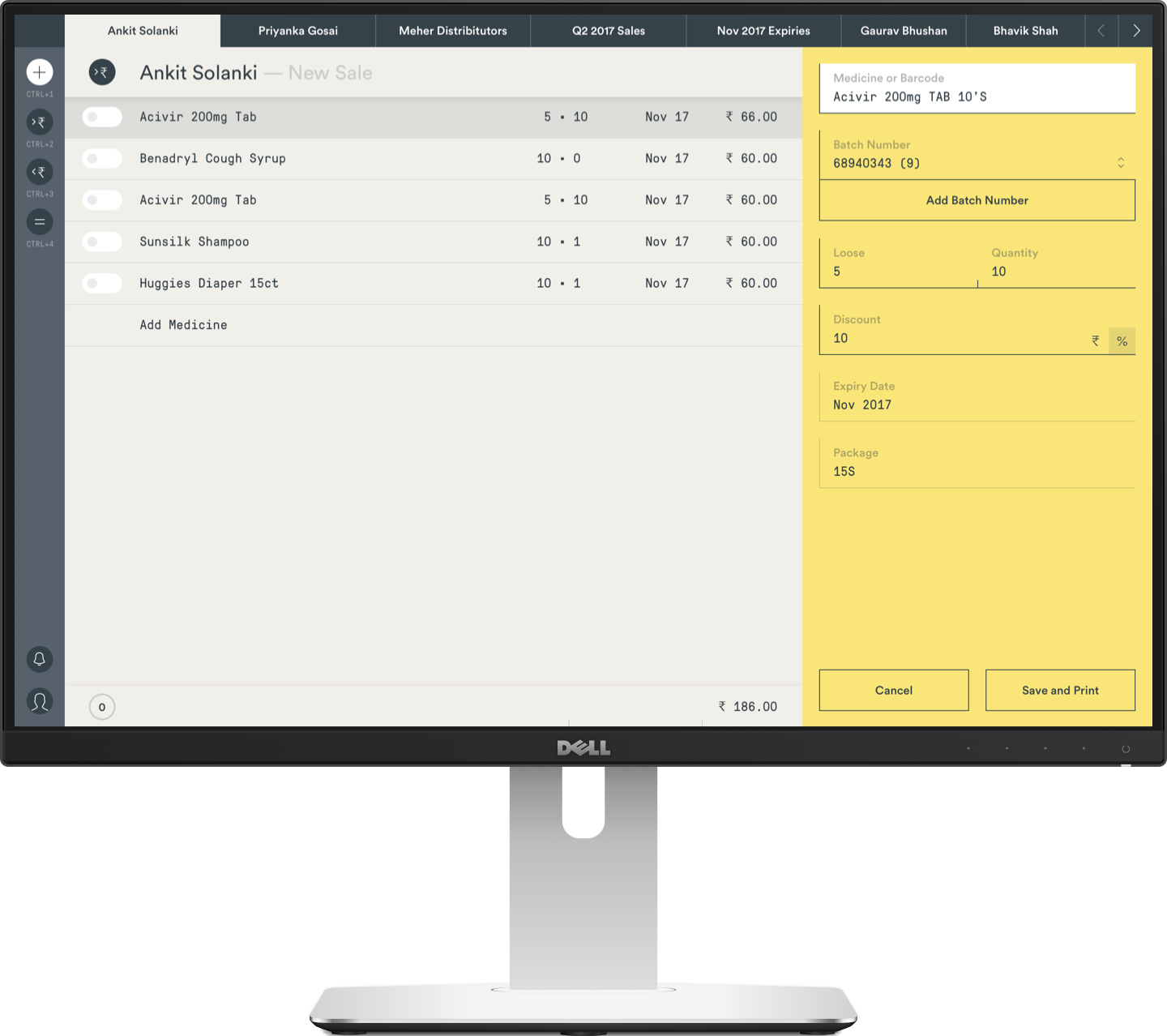
Task: Open notifications with the bell icon
Action: (x=40, y=659)
